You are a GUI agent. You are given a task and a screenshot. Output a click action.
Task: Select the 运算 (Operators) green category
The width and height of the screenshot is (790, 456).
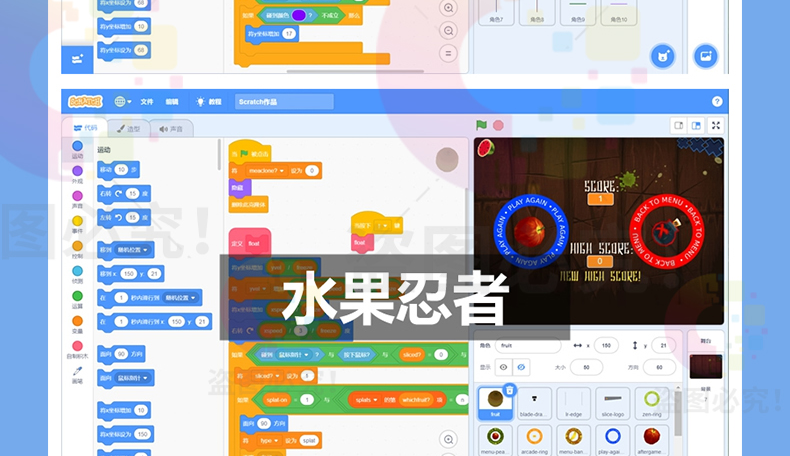point(77,300)
